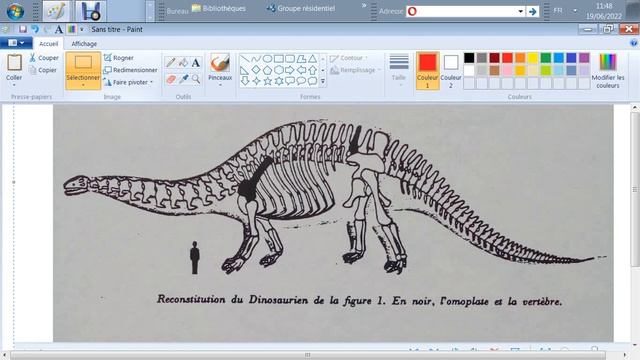
Task: Select the Eraser tool
Action: [171, 79]
